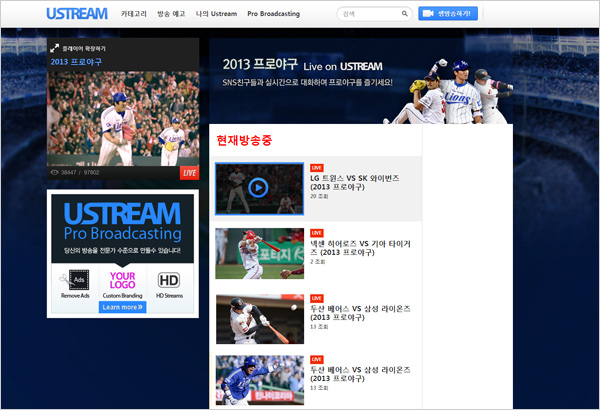Image resolution: width=600 pixels, height=410 pixels.
Task: Play the LG 트윈스 VS SK 와이번즈 thumbnail
Action: click(259, 188)
